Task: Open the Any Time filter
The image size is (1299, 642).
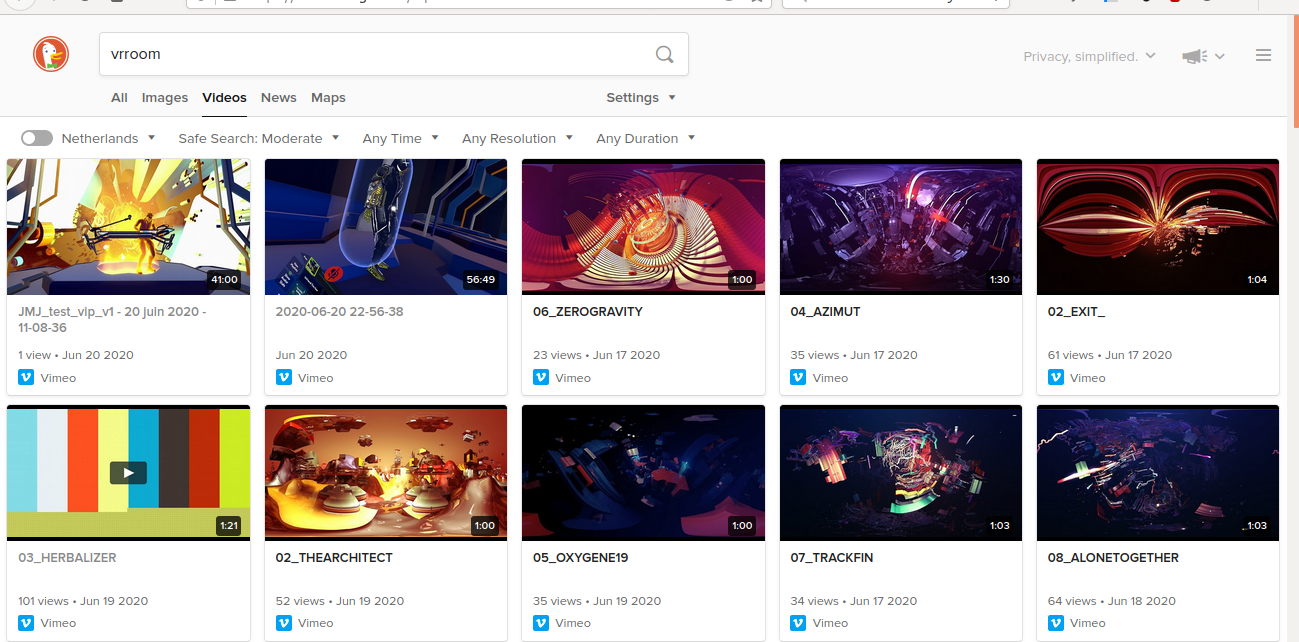Action: (x=400, y=138)
